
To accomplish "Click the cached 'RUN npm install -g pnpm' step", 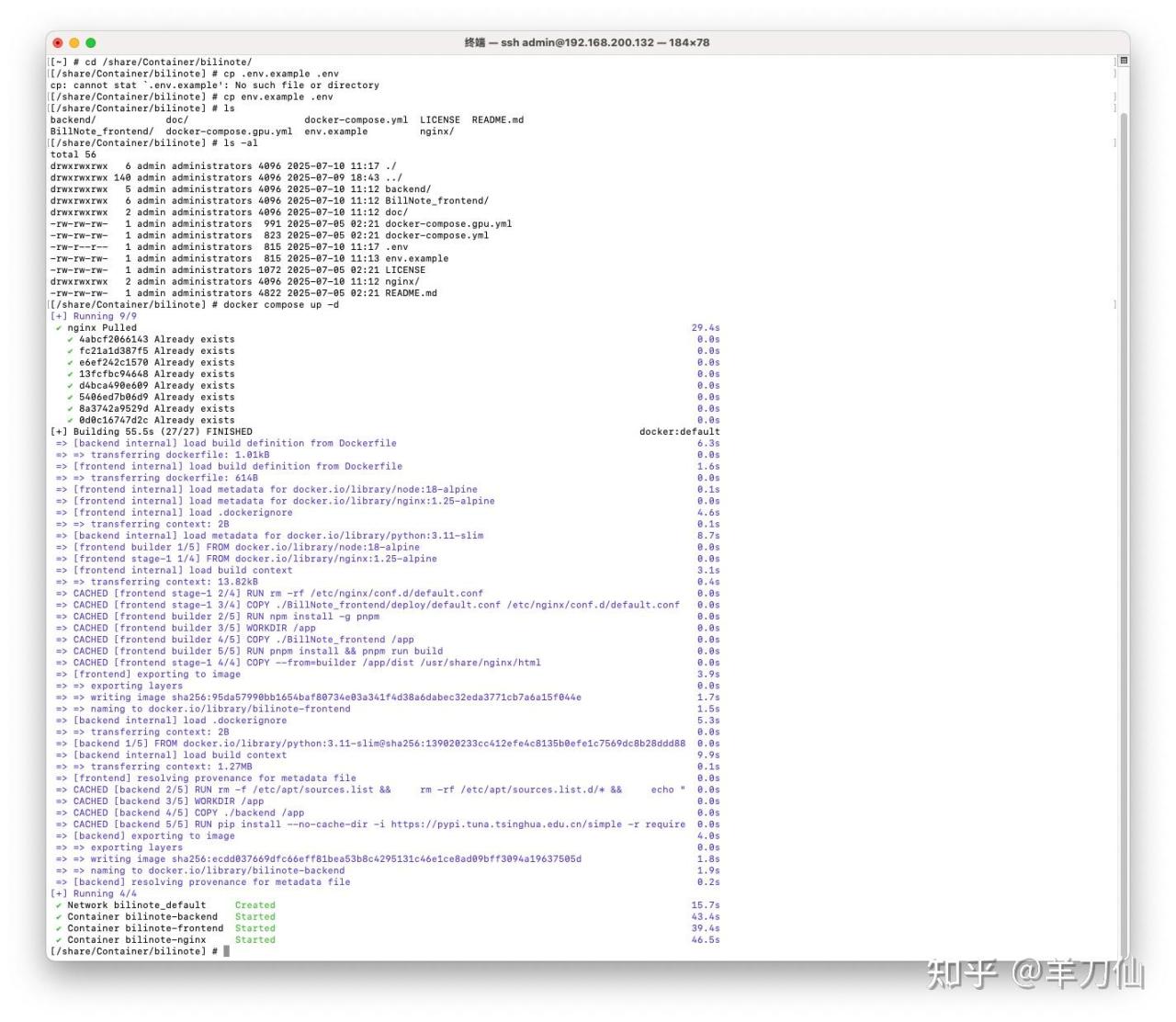I will click(x=218, y=617).
